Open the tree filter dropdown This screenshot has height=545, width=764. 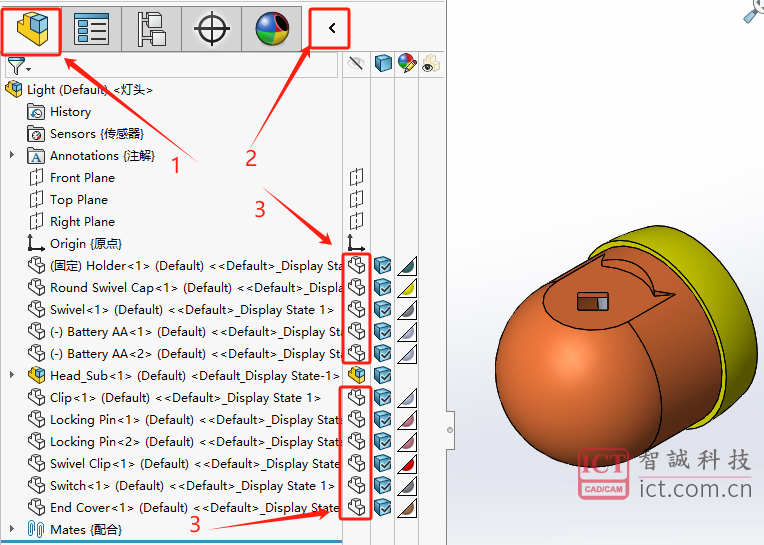(x=19, y=66)
